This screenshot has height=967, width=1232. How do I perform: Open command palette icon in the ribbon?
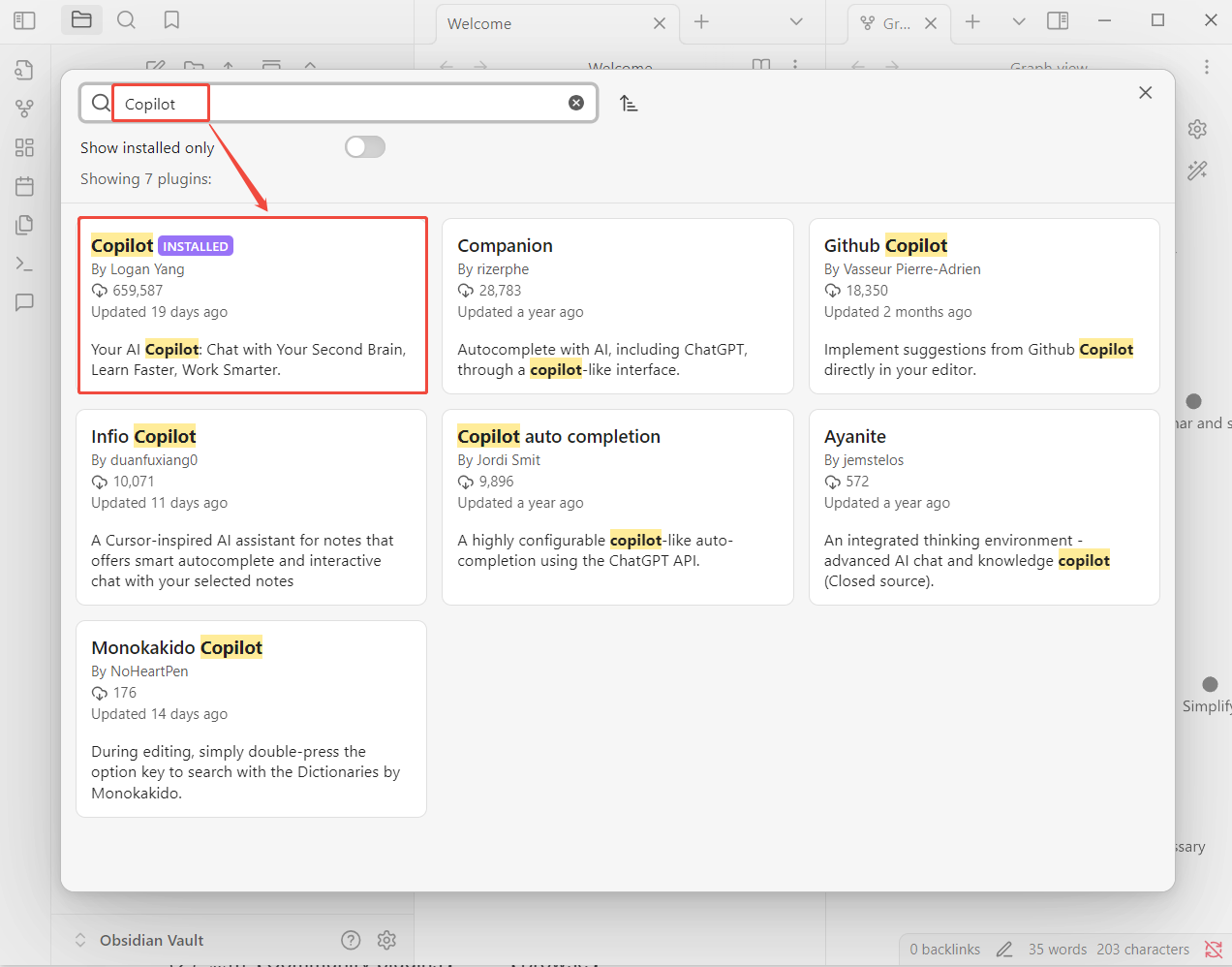pos(25,264)
